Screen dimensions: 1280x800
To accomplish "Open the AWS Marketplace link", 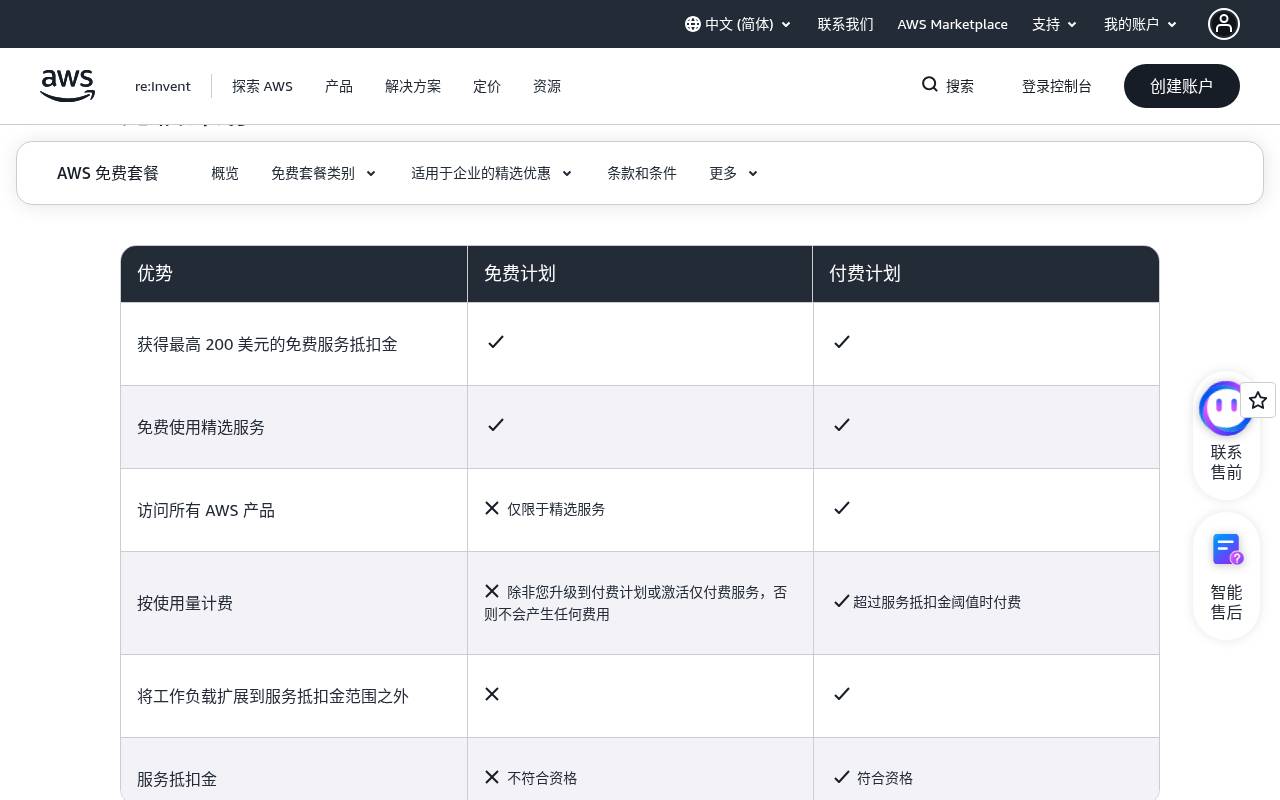I will tap(953, 24).
